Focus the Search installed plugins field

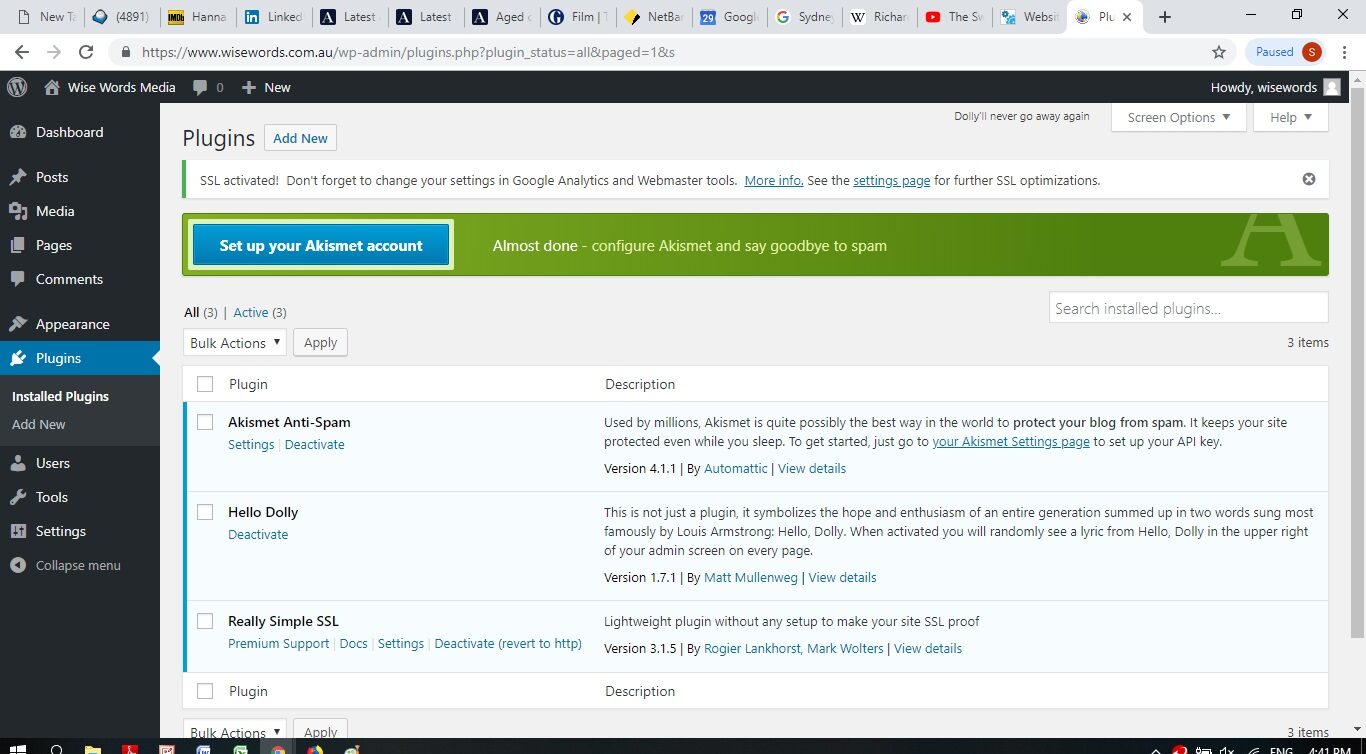(1188, 308)
